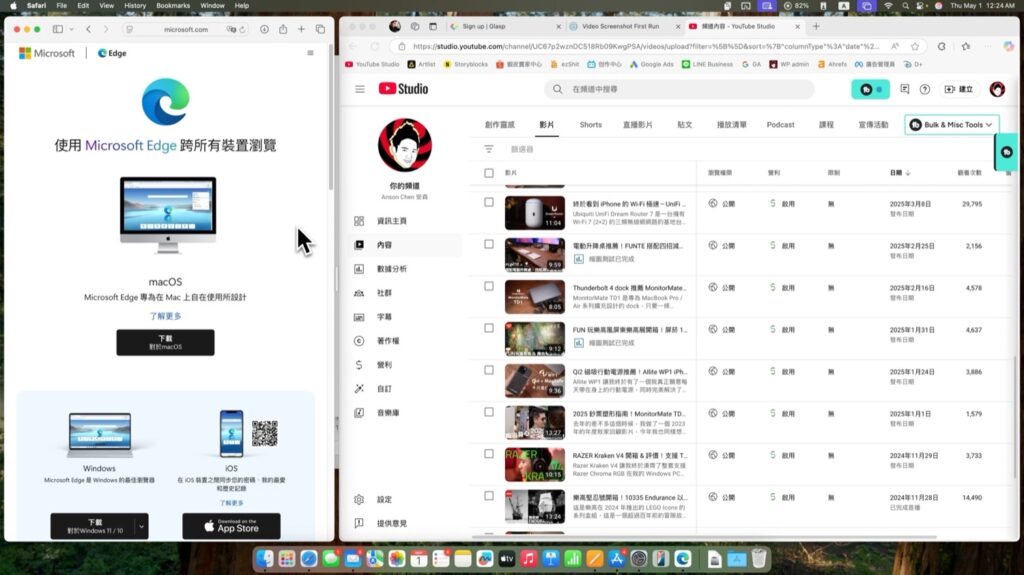
Task: Check the RAZER Kraken V4 video checkbox
Action: [488, 454]
